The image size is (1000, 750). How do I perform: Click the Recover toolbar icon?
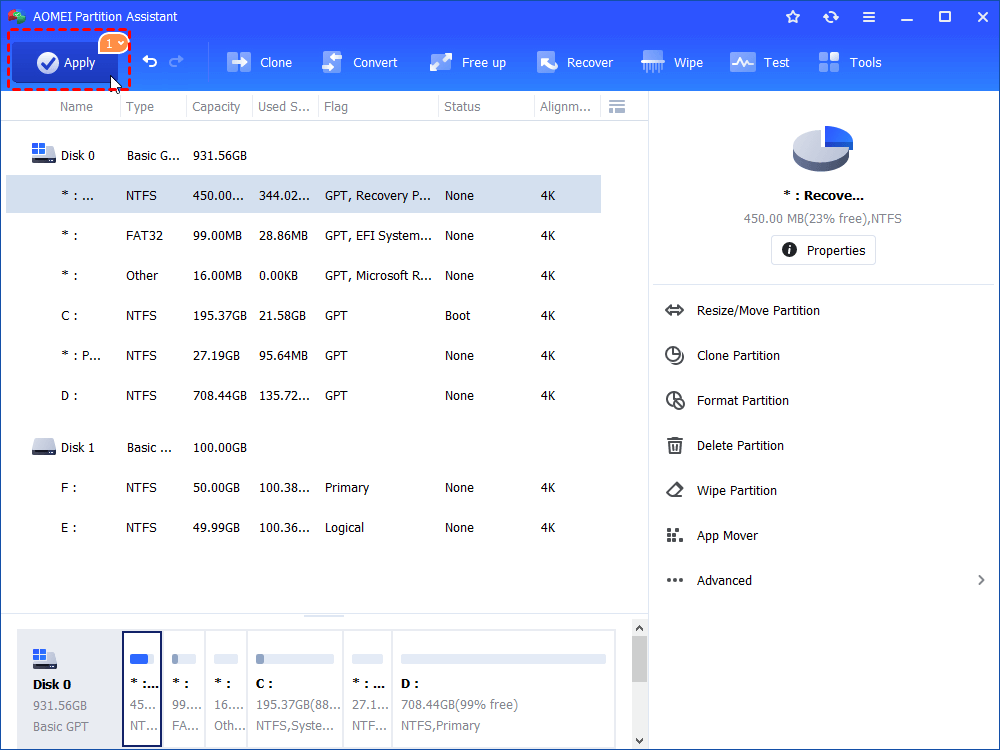click(x=547, y=62)
